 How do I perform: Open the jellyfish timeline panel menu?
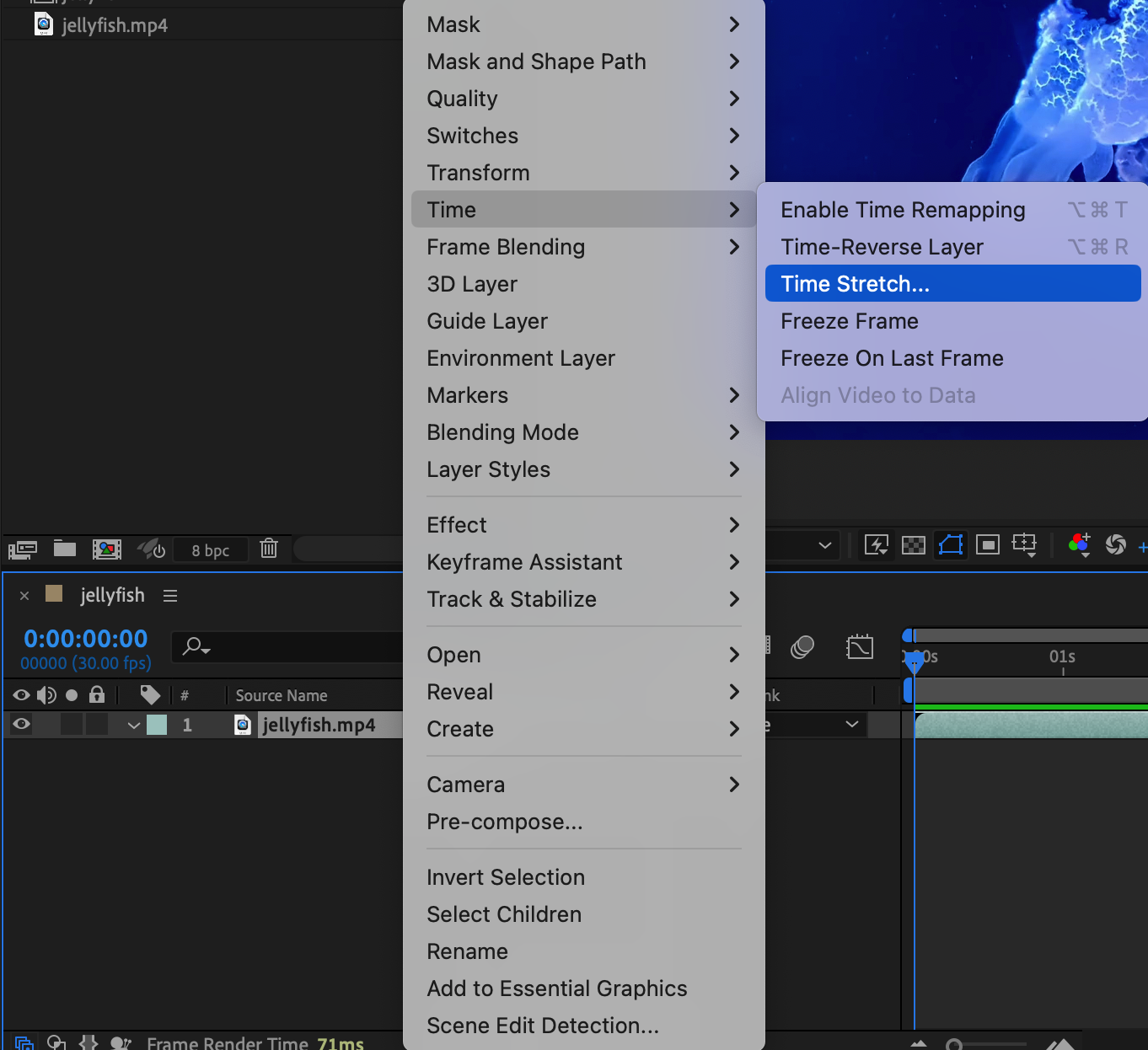(x=170, y=596)
